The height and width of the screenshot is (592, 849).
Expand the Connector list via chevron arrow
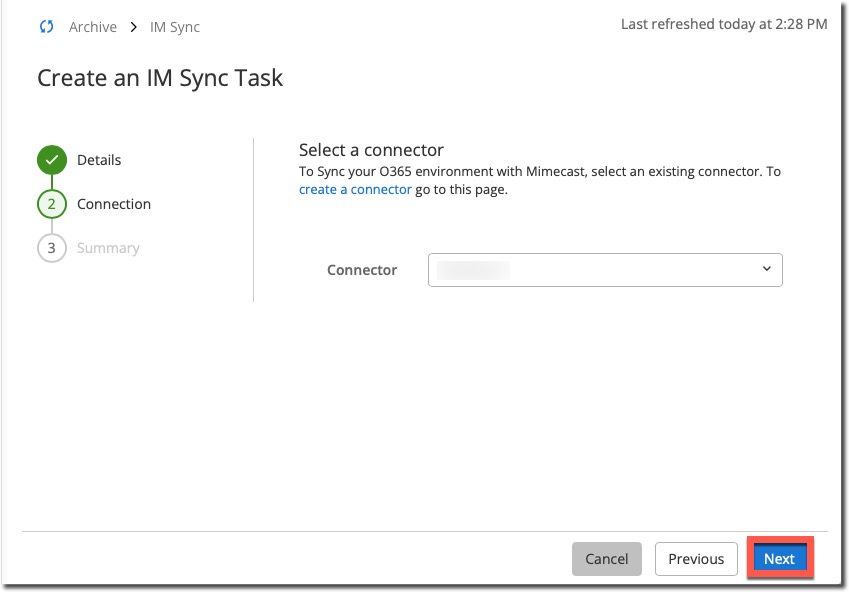click(766, 269)
